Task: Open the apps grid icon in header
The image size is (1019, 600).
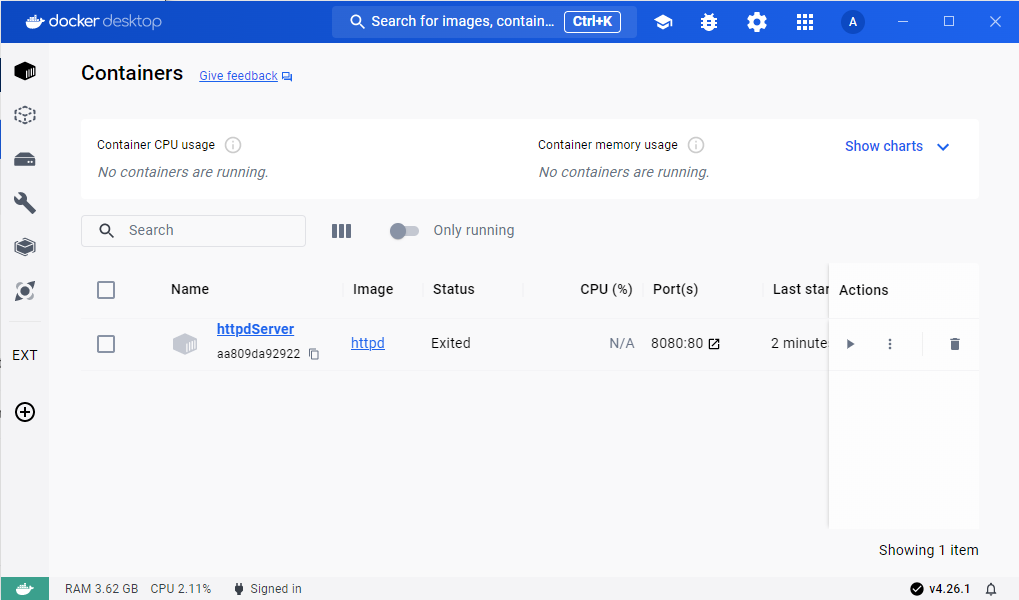Action: coord(805,22)
